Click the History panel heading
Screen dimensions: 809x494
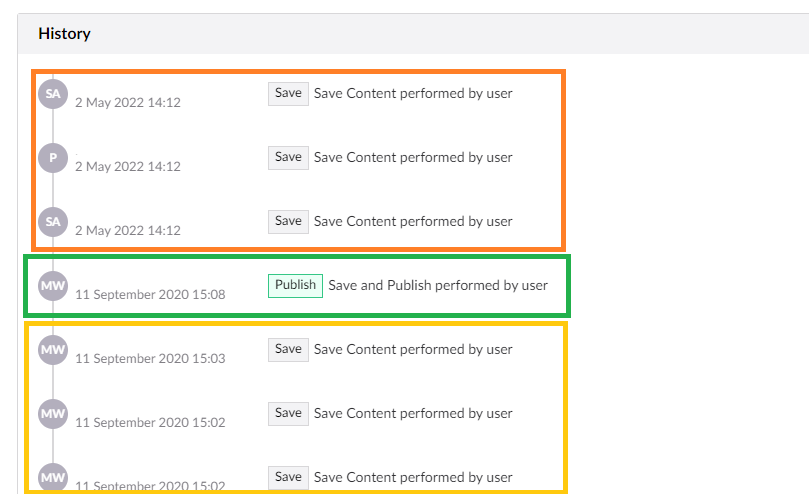(64, 34)
